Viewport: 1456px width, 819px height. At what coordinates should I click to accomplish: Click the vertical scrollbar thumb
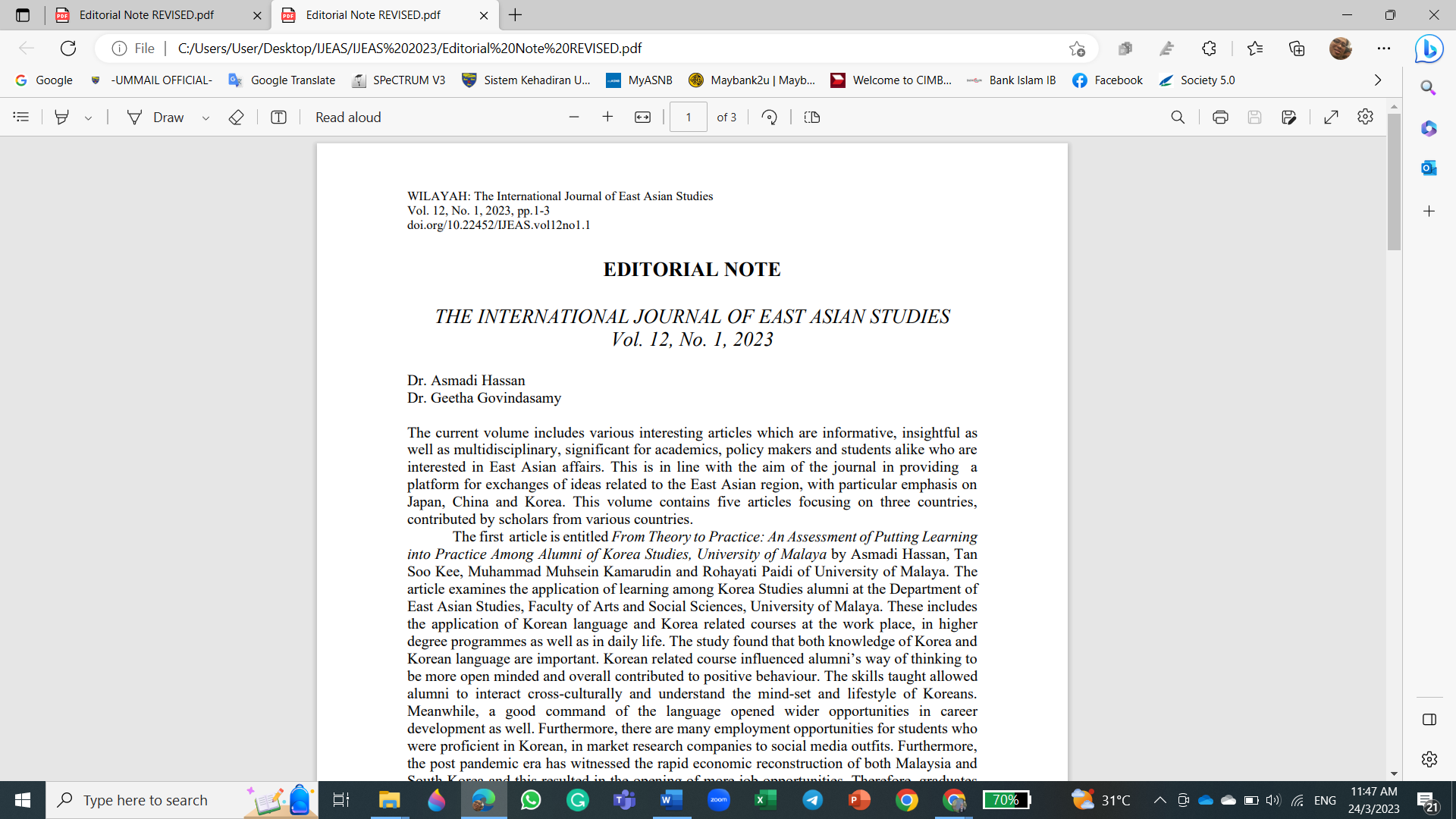pyautogui.click(x=1394, y=182)
